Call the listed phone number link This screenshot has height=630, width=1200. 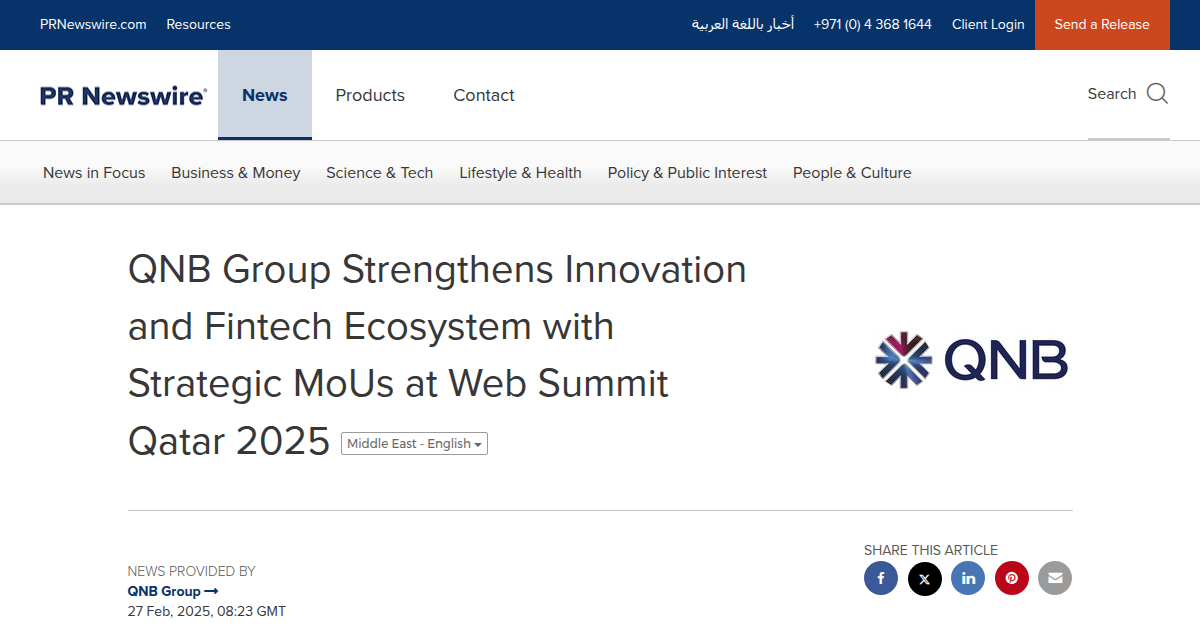(872, 24)
